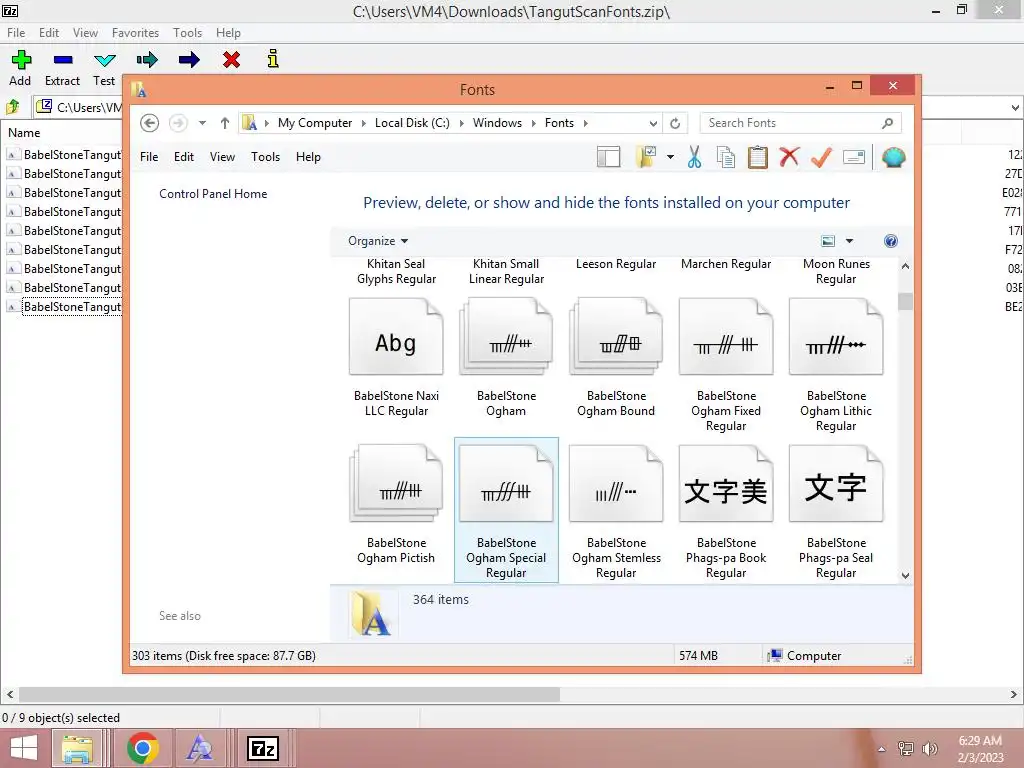This screenshot has width=1024, height=768.
Task: Open the Tools menu in Fonts window
Action: pyautogui.click(x=265, y=157)
